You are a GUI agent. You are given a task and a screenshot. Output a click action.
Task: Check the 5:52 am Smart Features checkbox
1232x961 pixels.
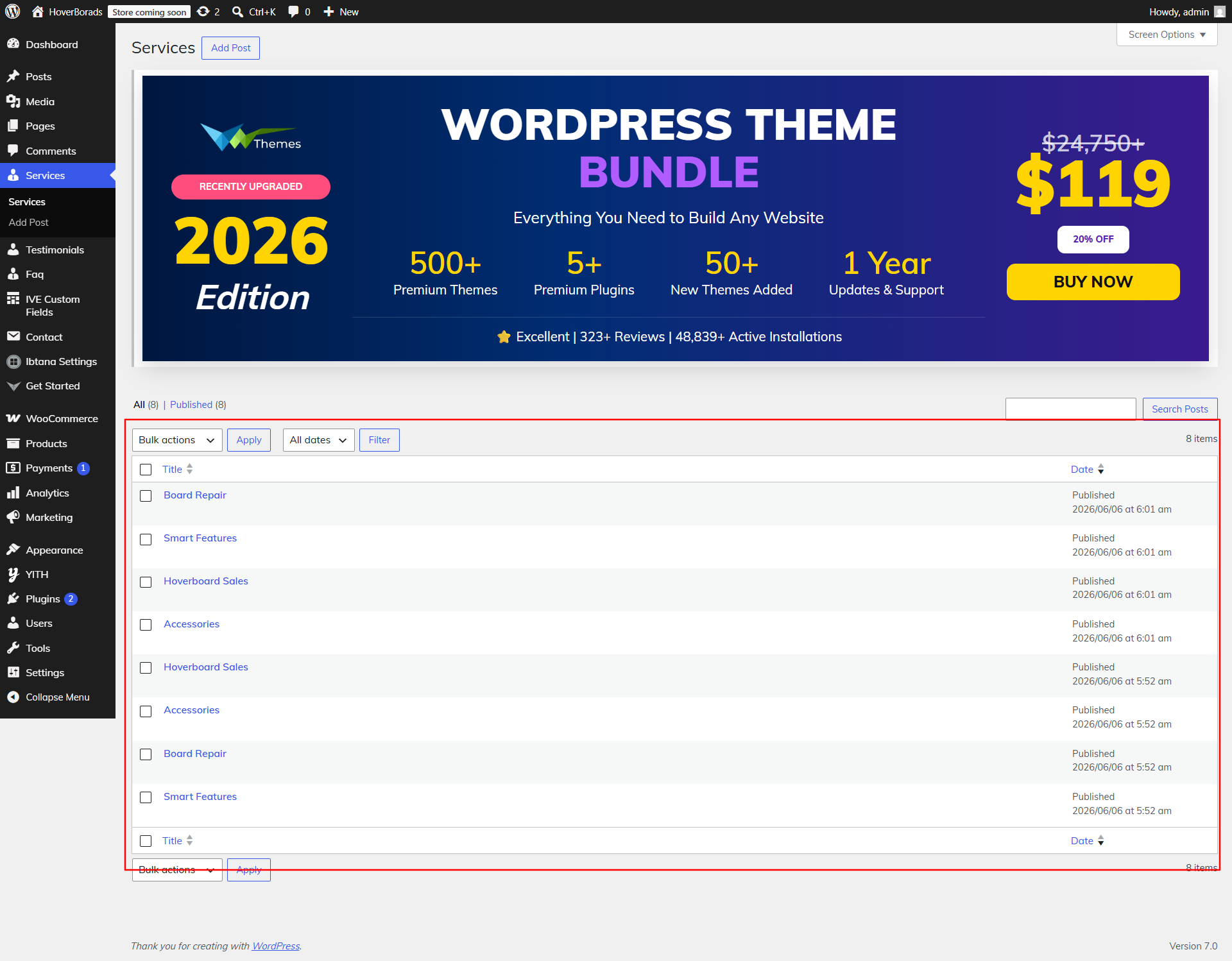tap(146, 797)
